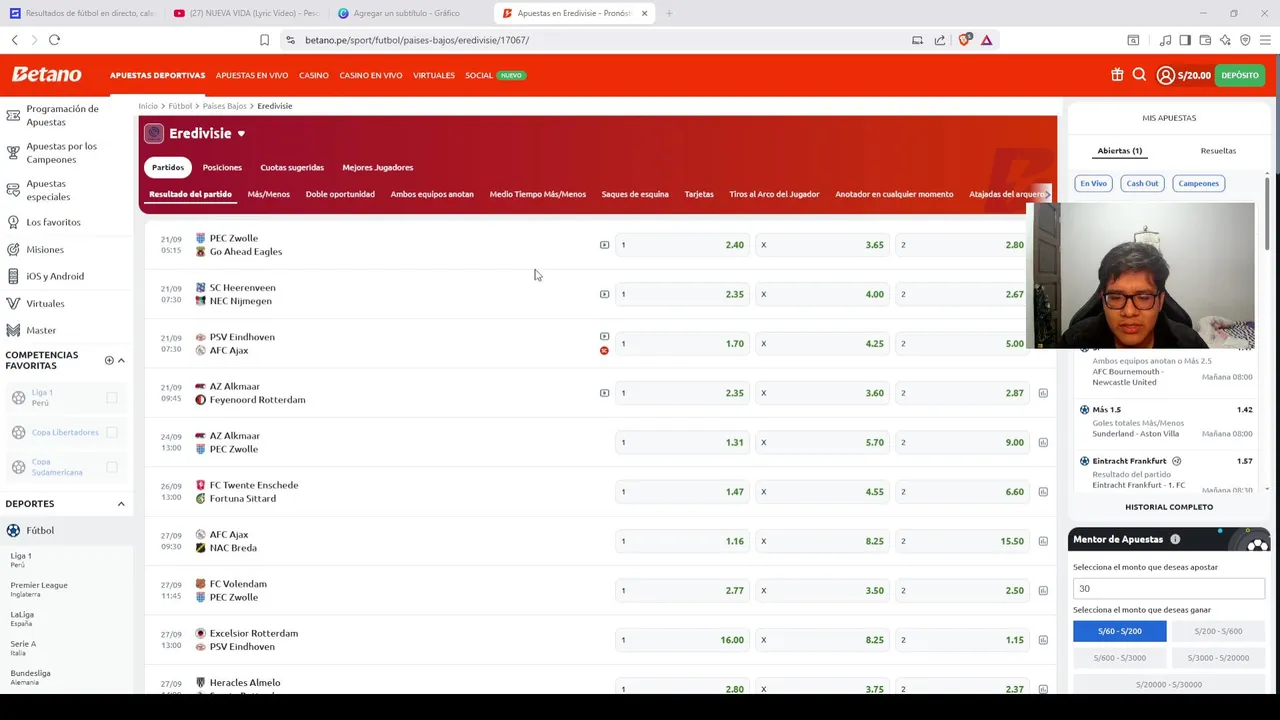Open the Brave VPN shield icon
Screen dimensions: 1280x720
(1245, 40)
